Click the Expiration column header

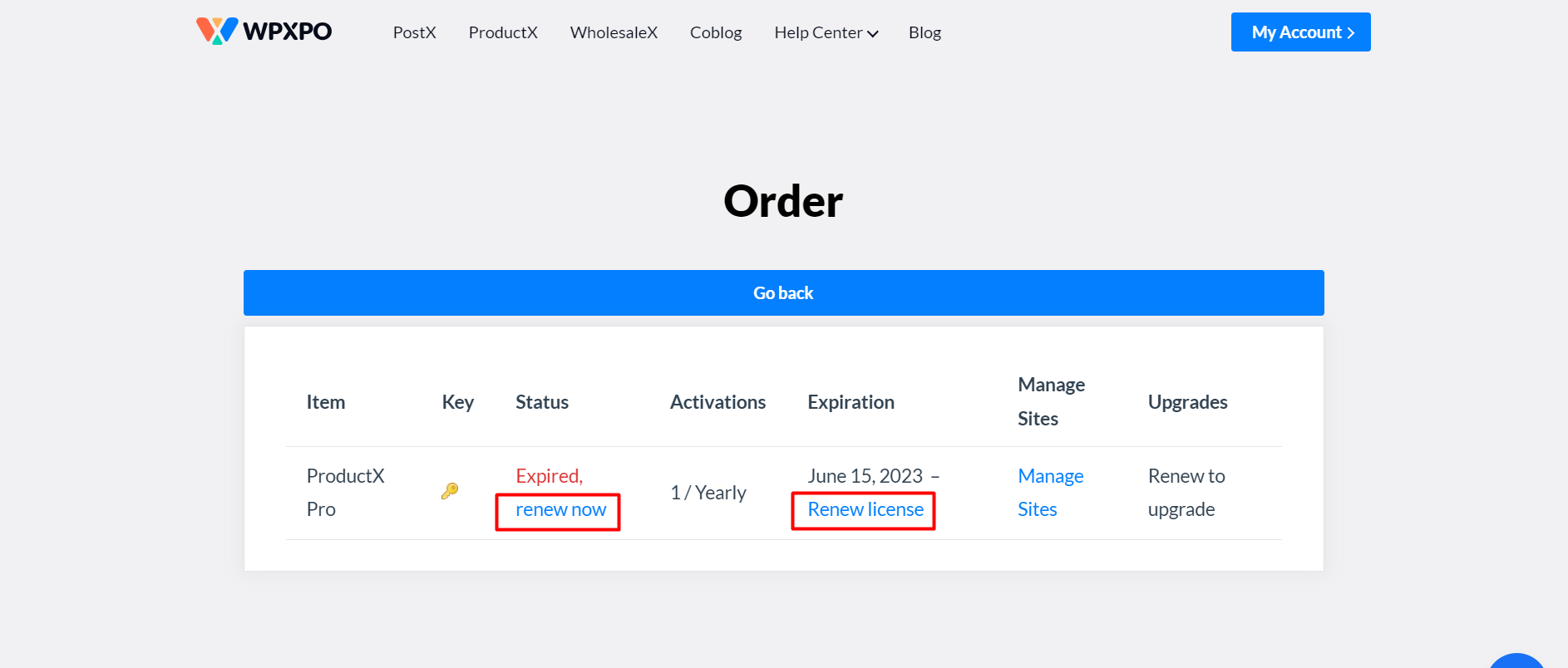(851, 402)
